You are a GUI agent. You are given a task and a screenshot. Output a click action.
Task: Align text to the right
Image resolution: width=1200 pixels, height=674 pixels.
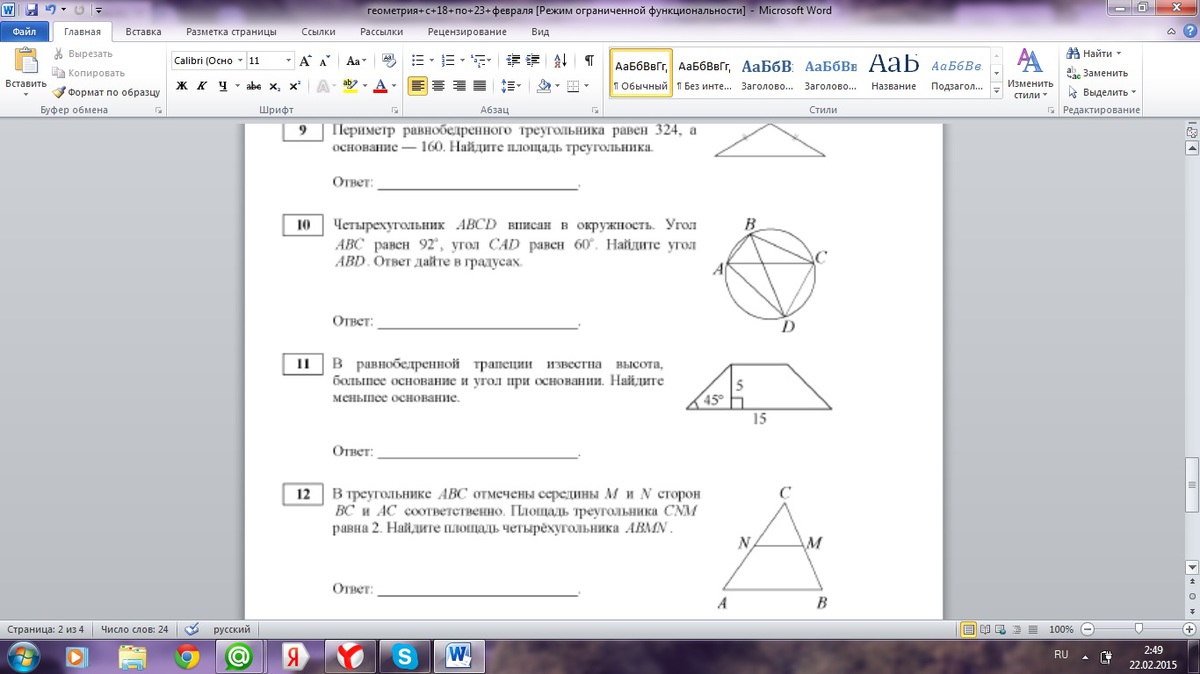pos(458,86)
